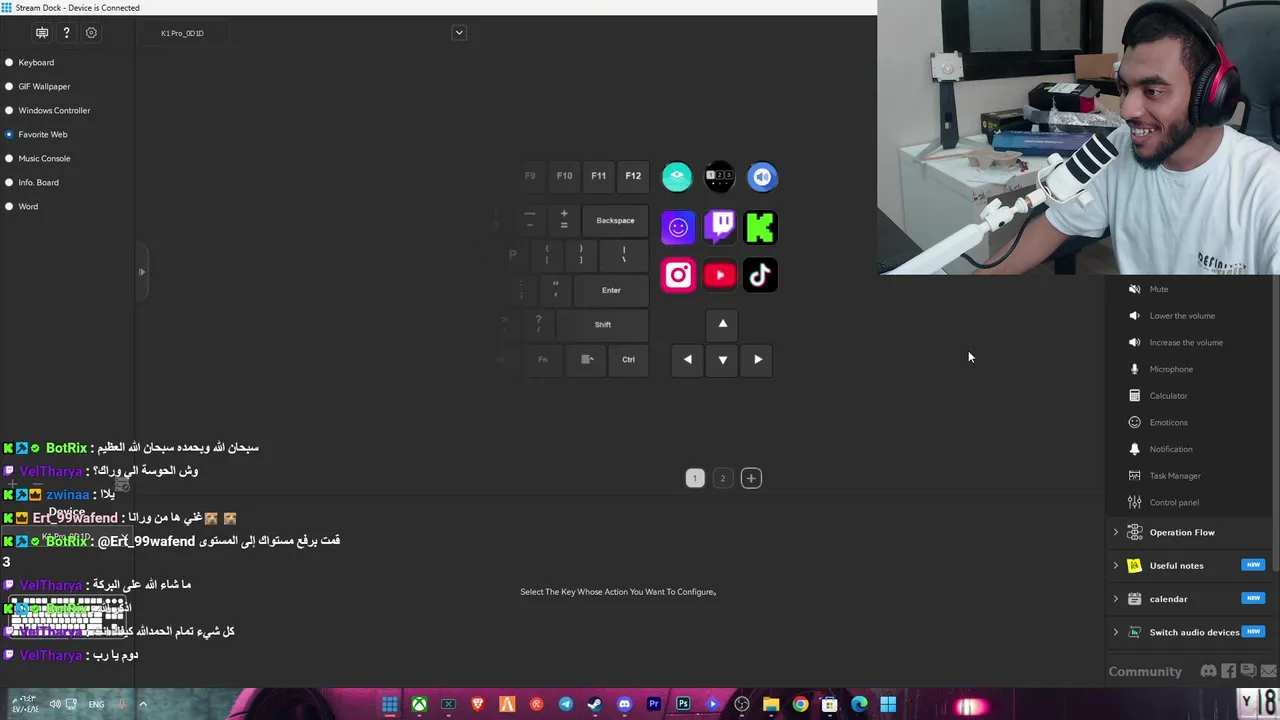This screenshot has width=1280, height=720.
Task: Open Google Chrome from the taskbar
Action: [800, 704]
